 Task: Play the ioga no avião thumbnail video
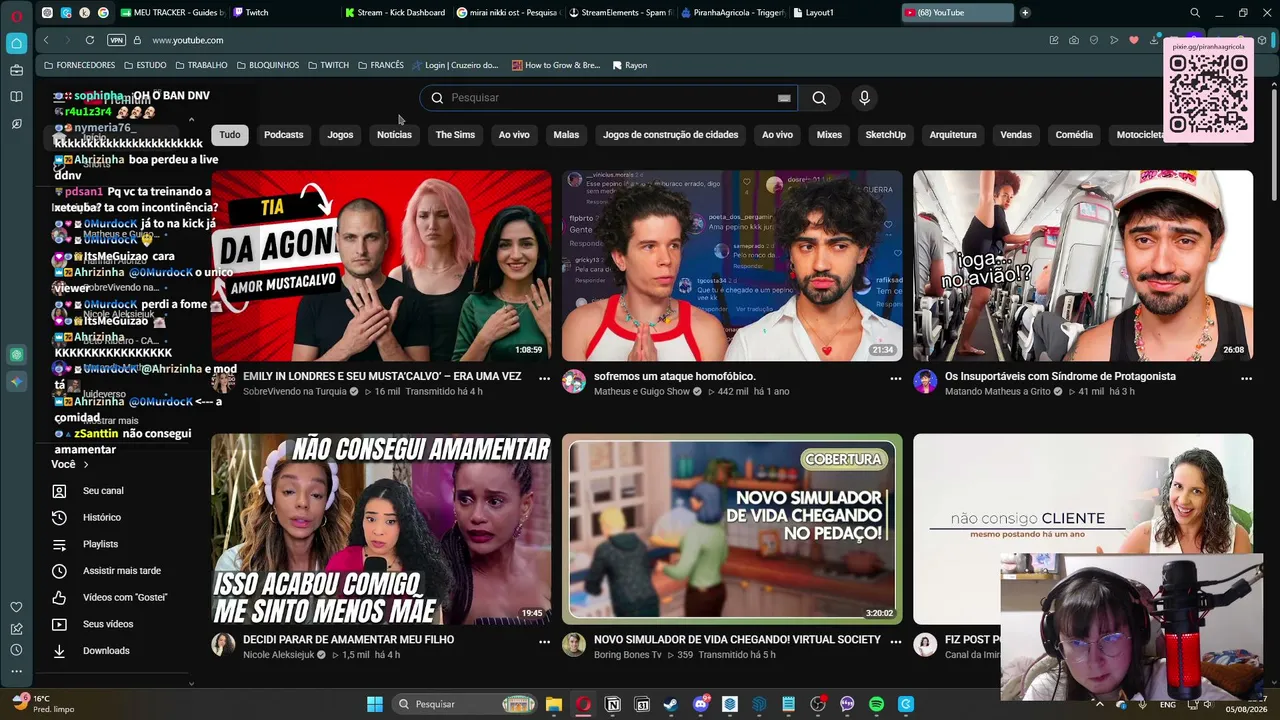click(1083, 265)
